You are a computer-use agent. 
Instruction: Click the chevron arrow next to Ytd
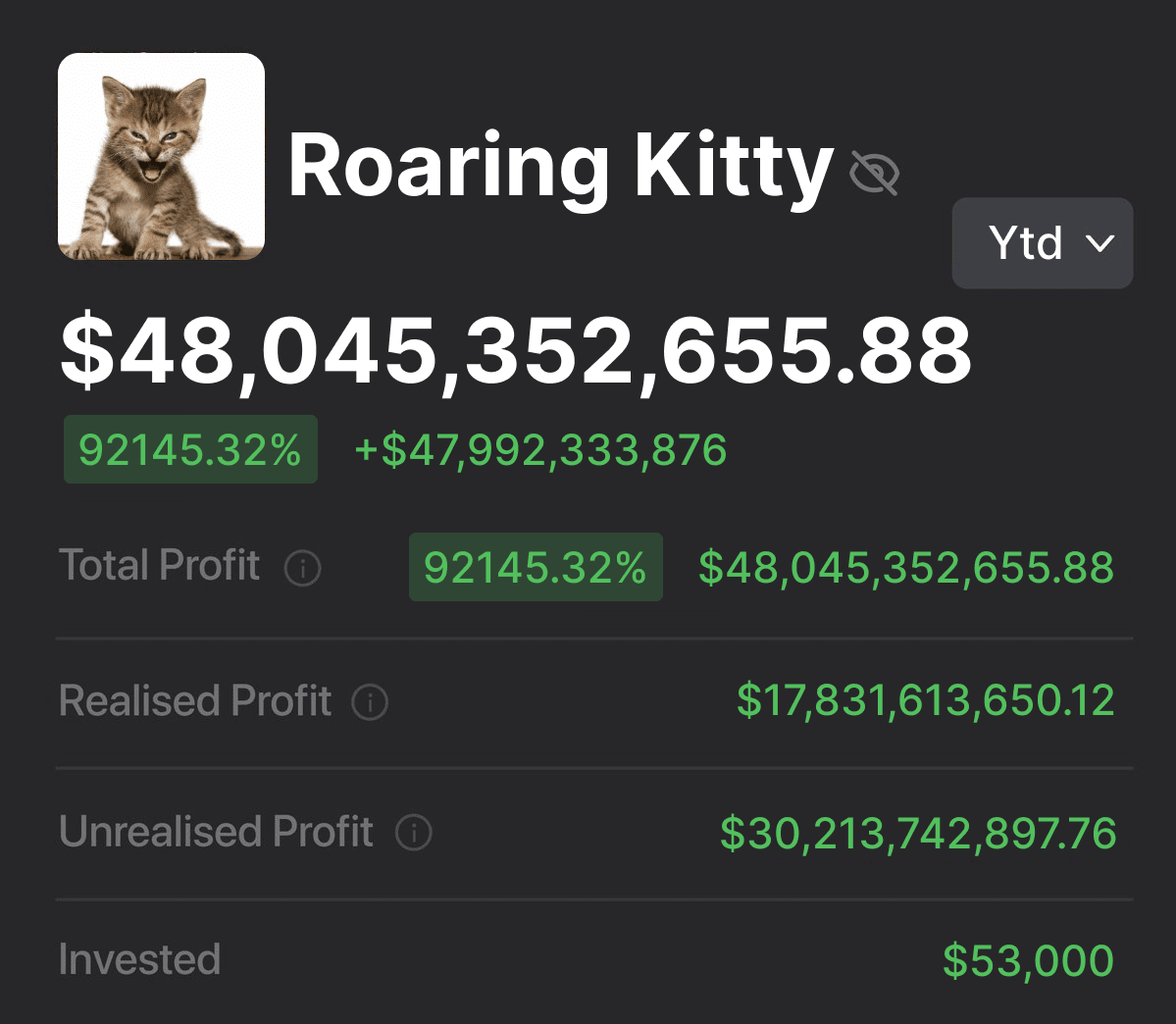tap(1100, 243)
